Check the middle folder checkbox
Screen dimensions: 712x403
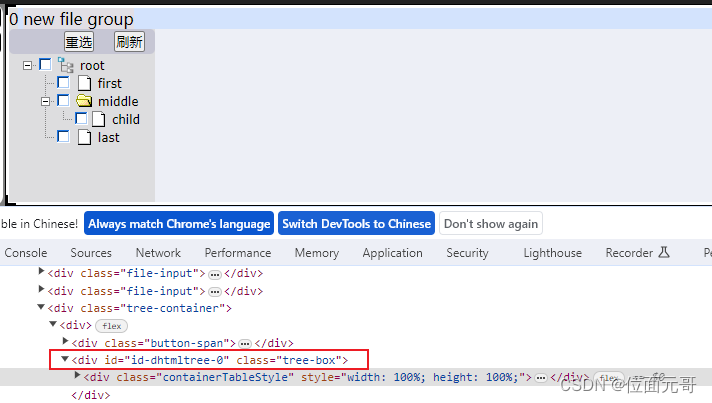(x=63, y=100)
